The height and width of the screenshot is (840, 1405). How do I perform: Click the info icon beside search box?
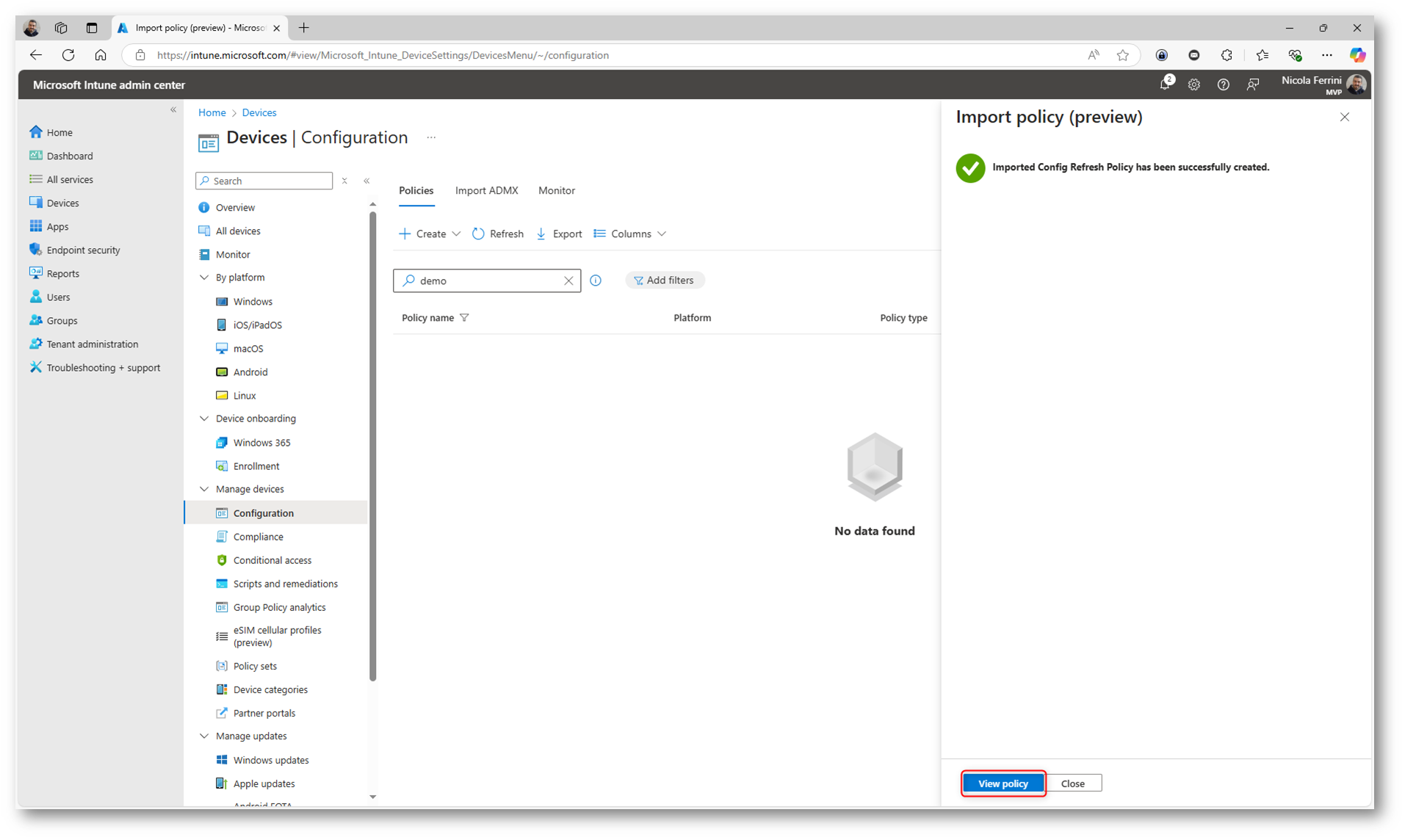[596, 280]
